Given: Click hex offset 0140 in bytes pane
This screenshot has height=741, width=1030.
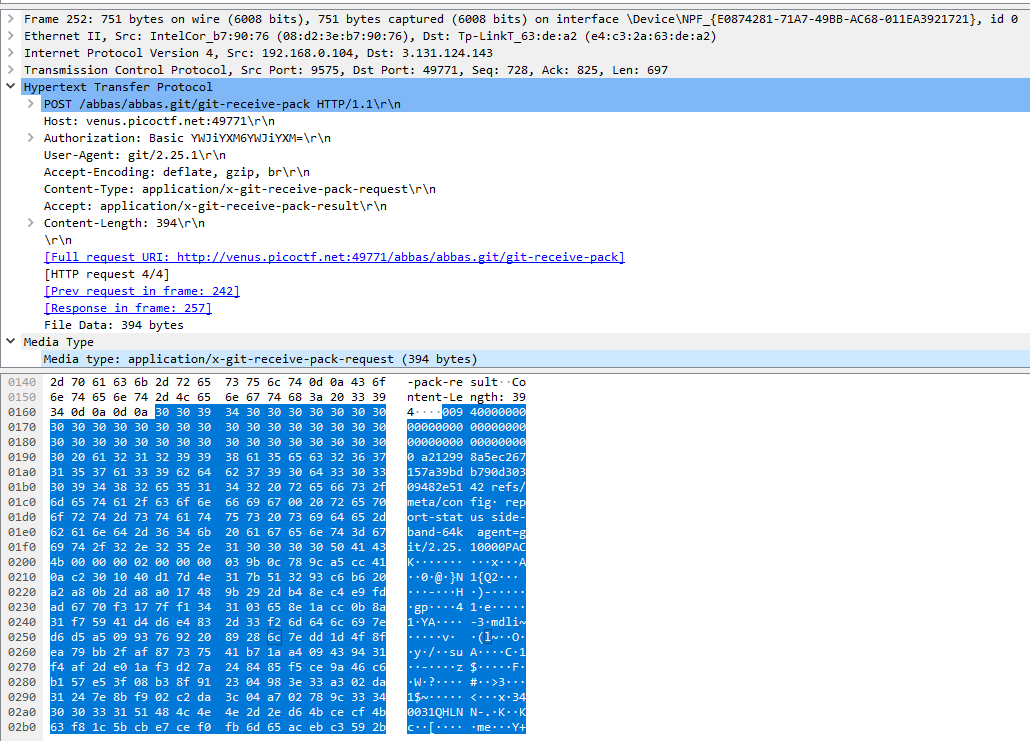Looking at the screenshot, I should point(22,382).
